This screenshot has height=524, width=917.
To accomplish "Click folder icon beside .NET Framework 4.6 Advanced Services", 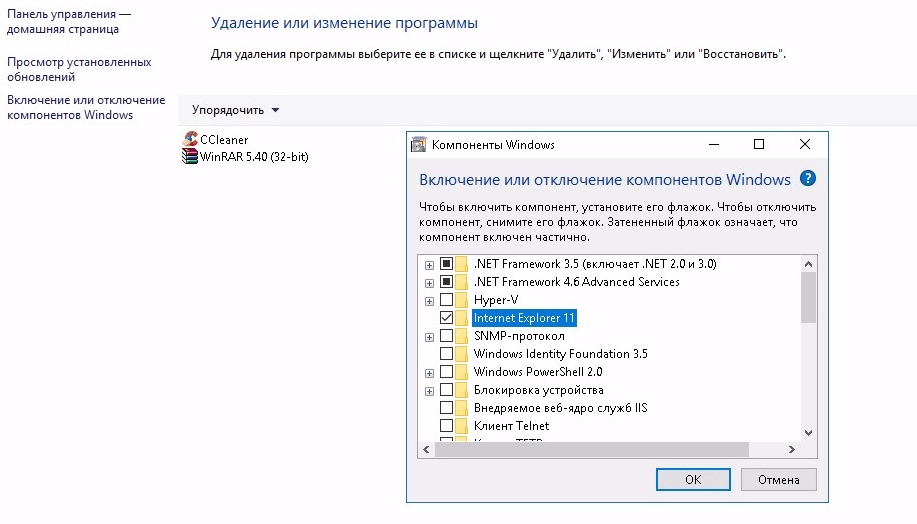I will tap(461, 282).
